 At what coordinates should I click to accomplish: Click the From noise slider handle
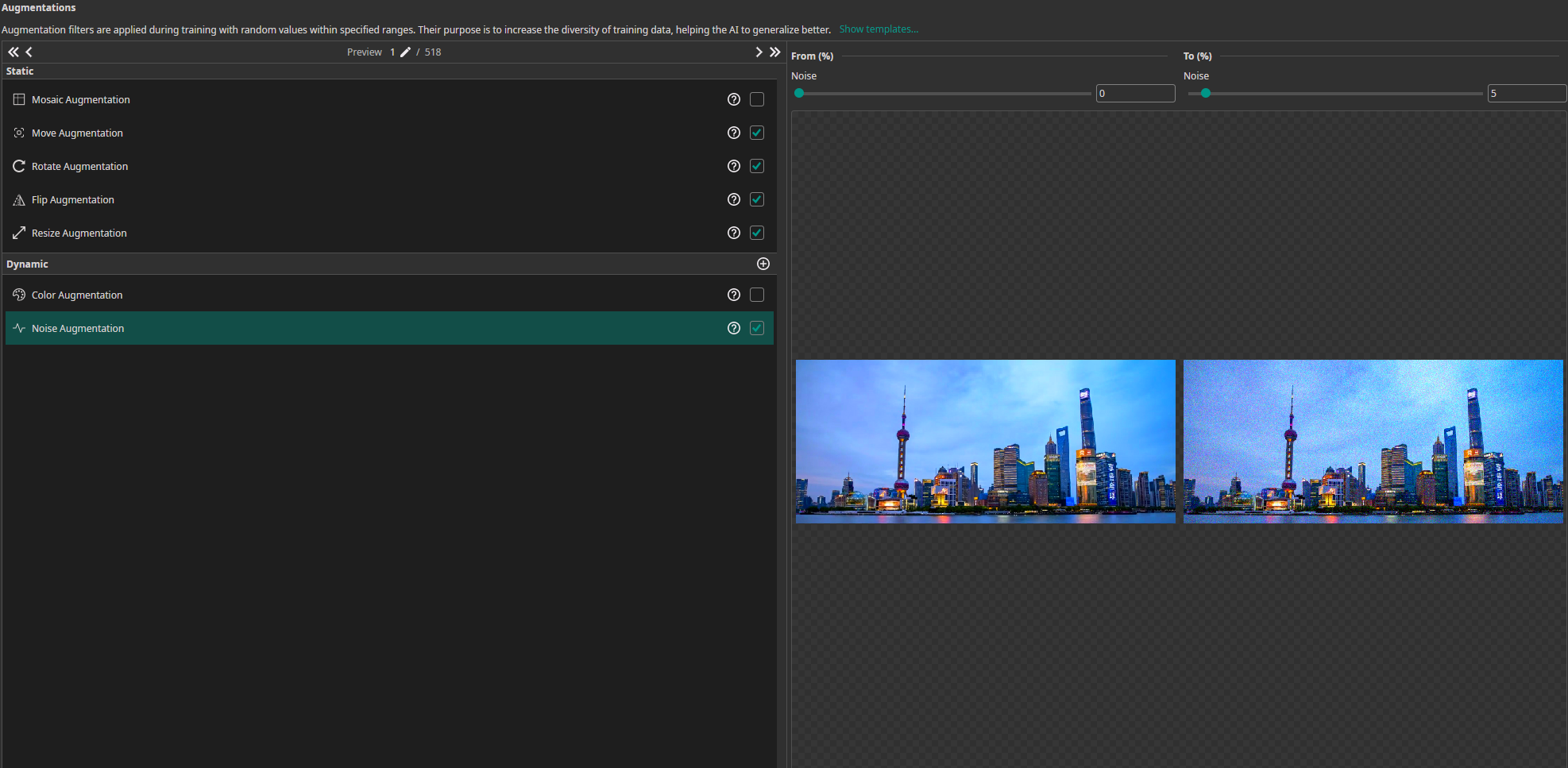tap(799, 94)
